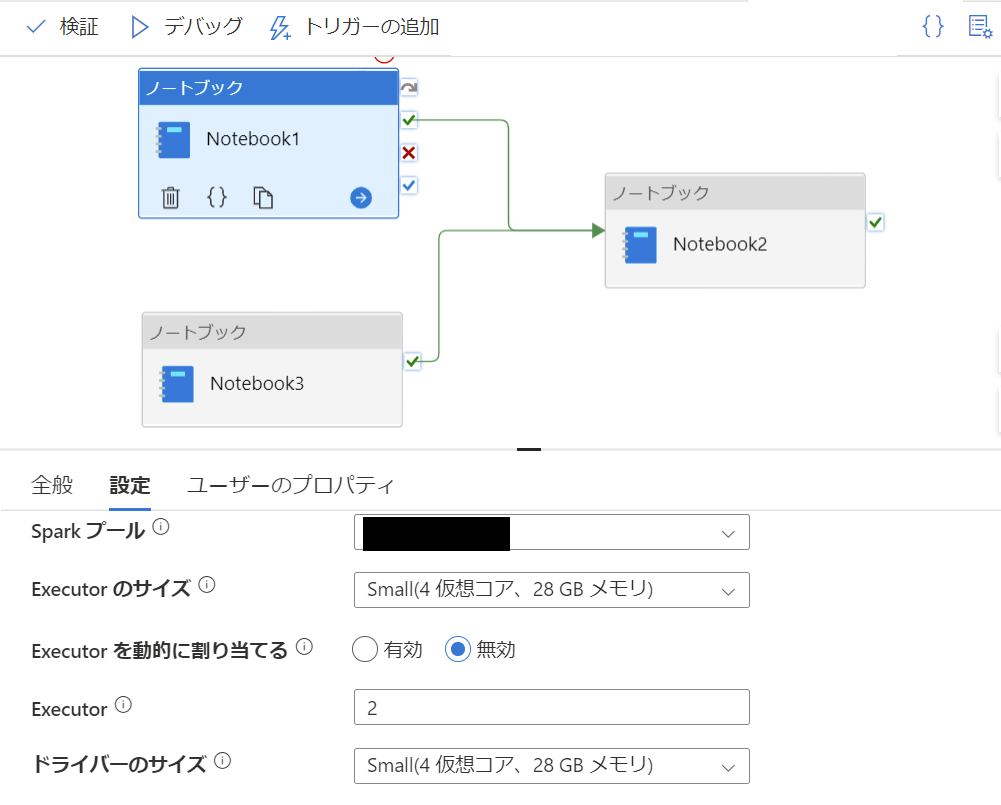The width and height of the screenshot is (1001, 805).
Task: Open Notebook1 with the blue arrow icon
Action: [361, 198]
